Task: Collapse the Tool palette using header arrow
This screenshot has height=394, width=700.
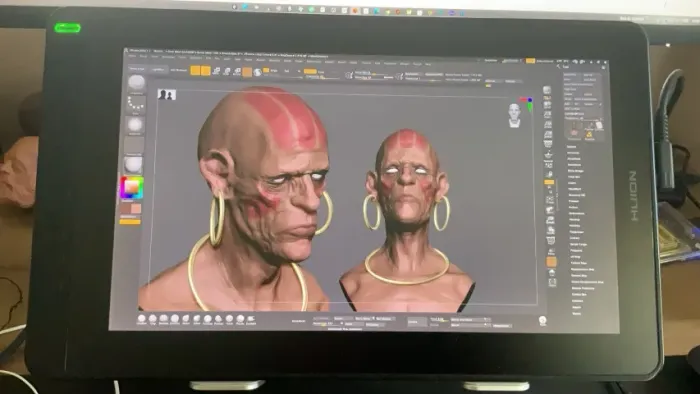Action: (x=558, y=66)
